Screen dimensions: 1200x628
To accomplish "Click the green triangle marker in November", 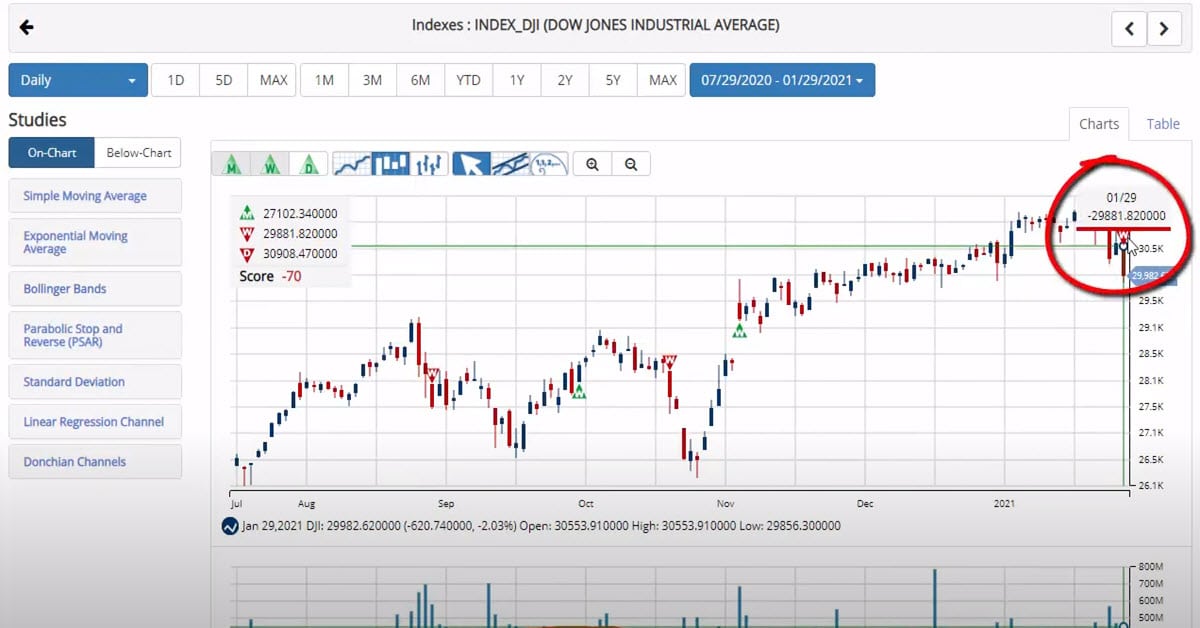I will (739, 331).
